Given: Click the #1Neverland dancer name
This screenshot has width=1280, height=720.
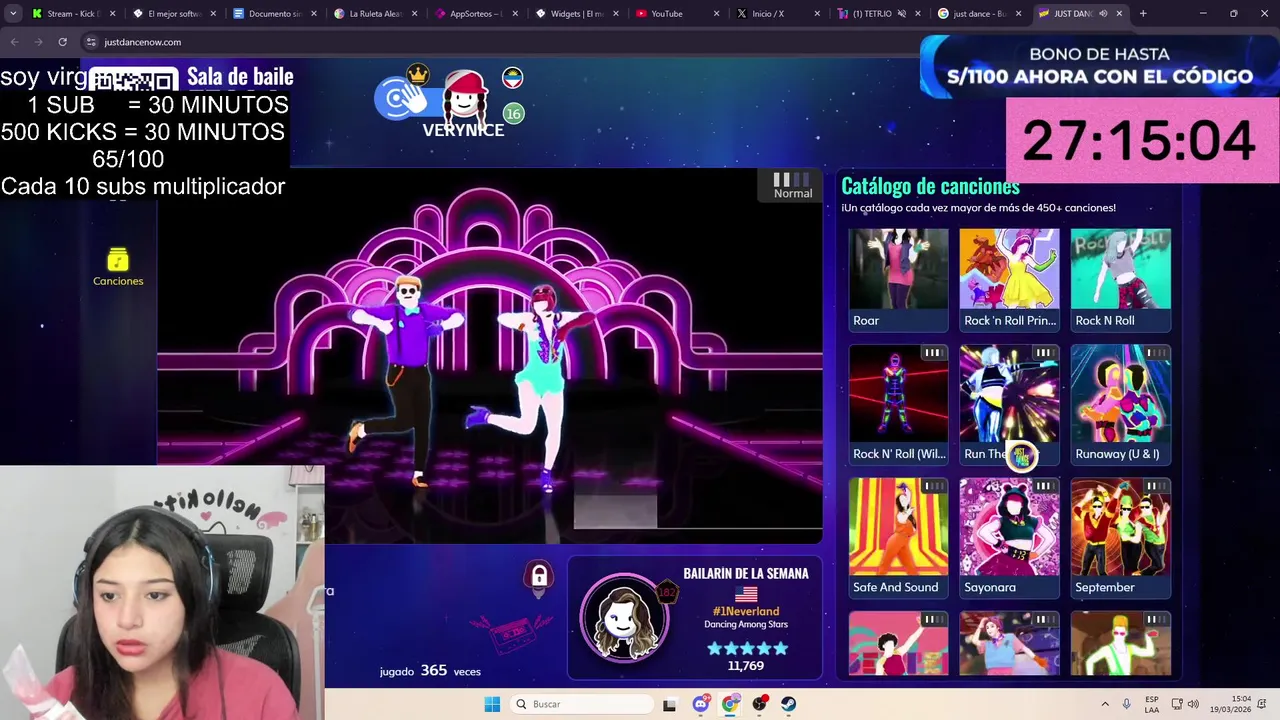Looking at the screenshot, I should coord(746,611).
